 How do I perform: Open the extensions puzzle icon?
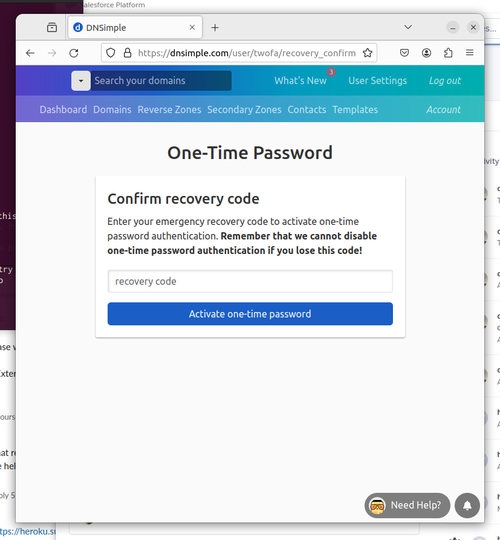tap(448, 53)
